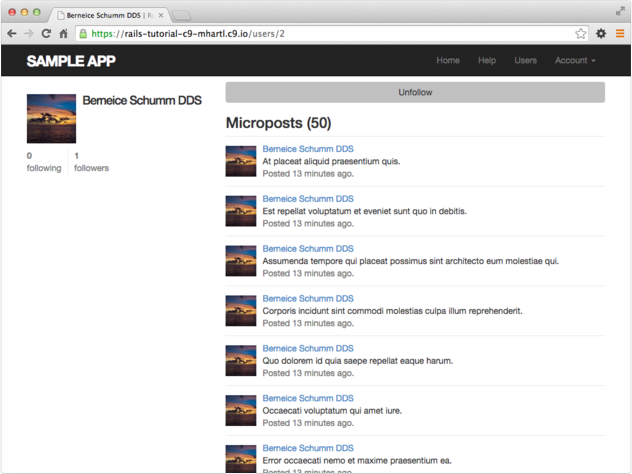Click the SAMPLE APP logo

(x=71, y=61)
